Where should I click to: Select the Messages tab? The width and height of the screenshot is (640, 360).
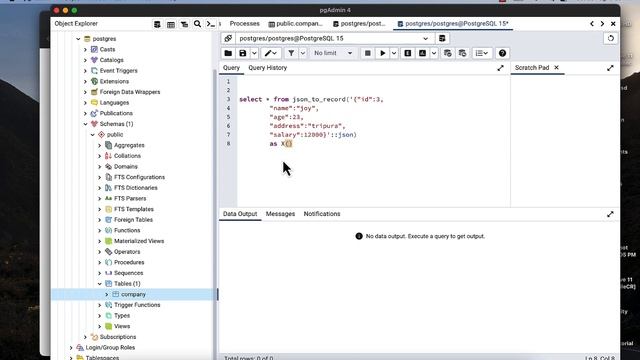(280, 214)
